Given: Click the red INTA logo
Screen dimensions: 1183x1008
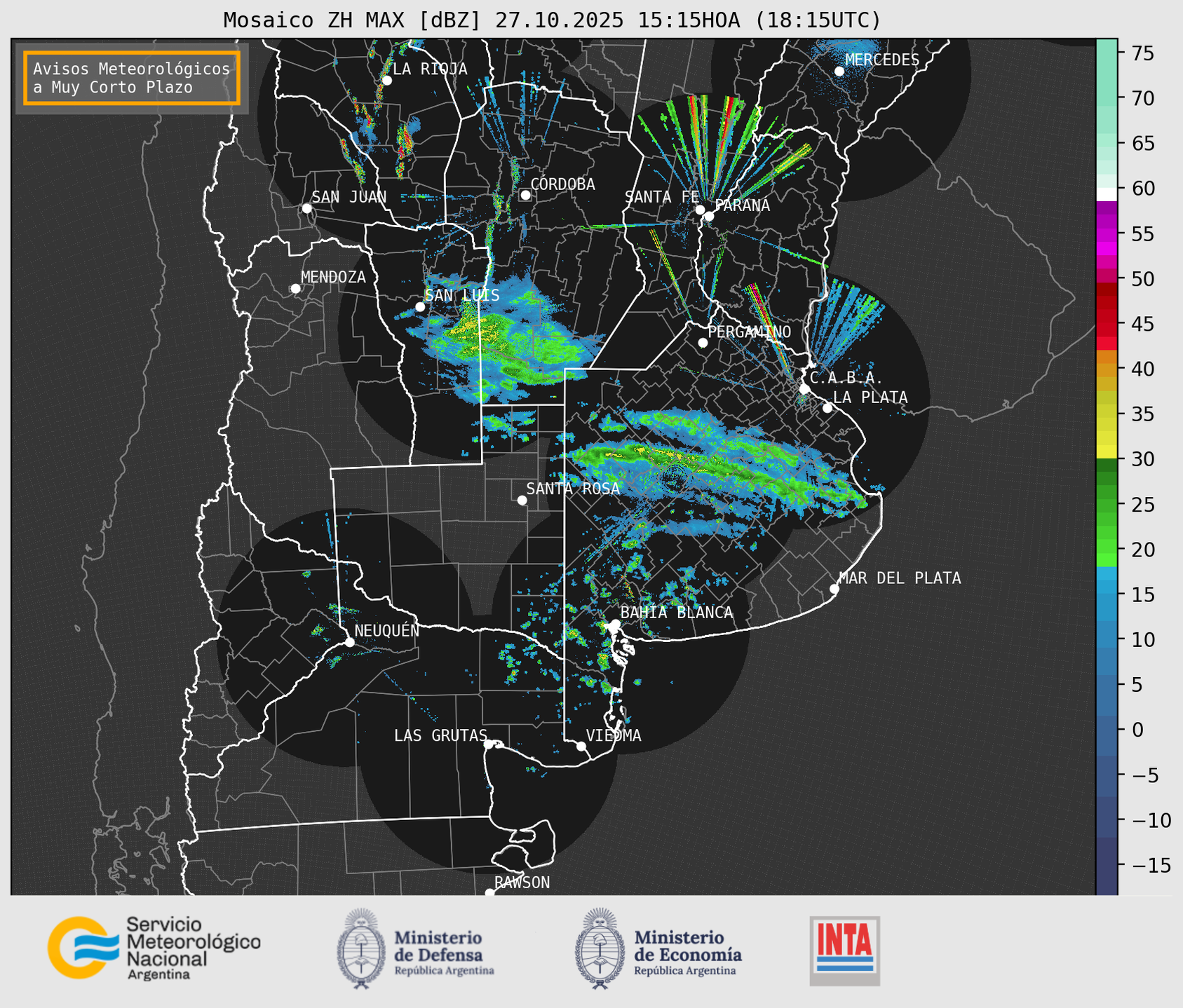Looking at the screenshot, I should coord(844,950).
